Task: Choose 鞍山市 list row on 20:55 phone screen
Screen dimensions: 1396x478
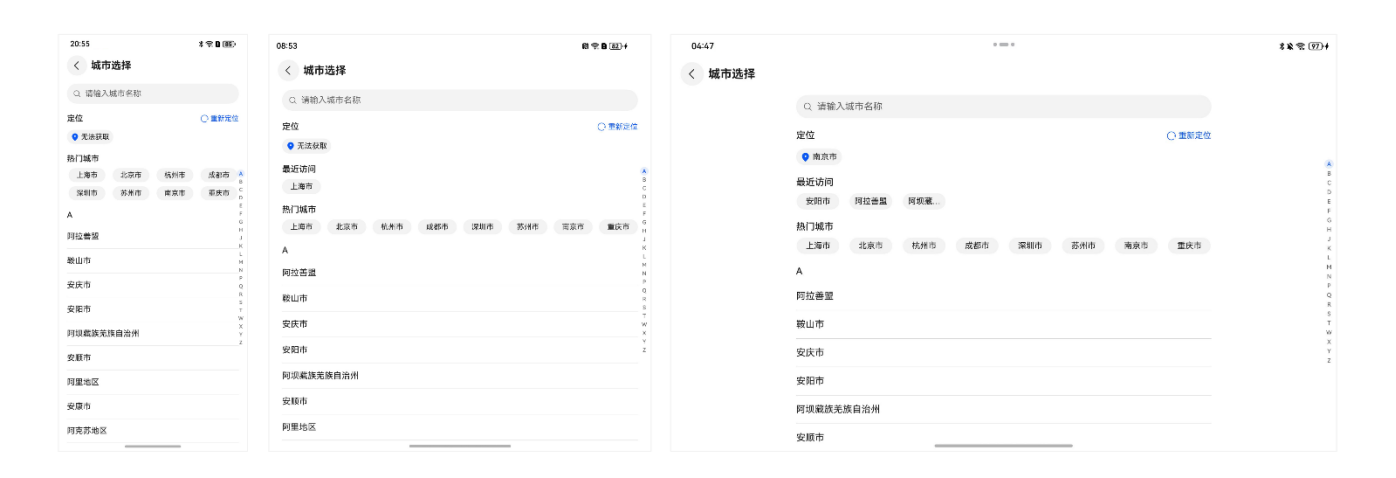Action: tap(153, 260)
